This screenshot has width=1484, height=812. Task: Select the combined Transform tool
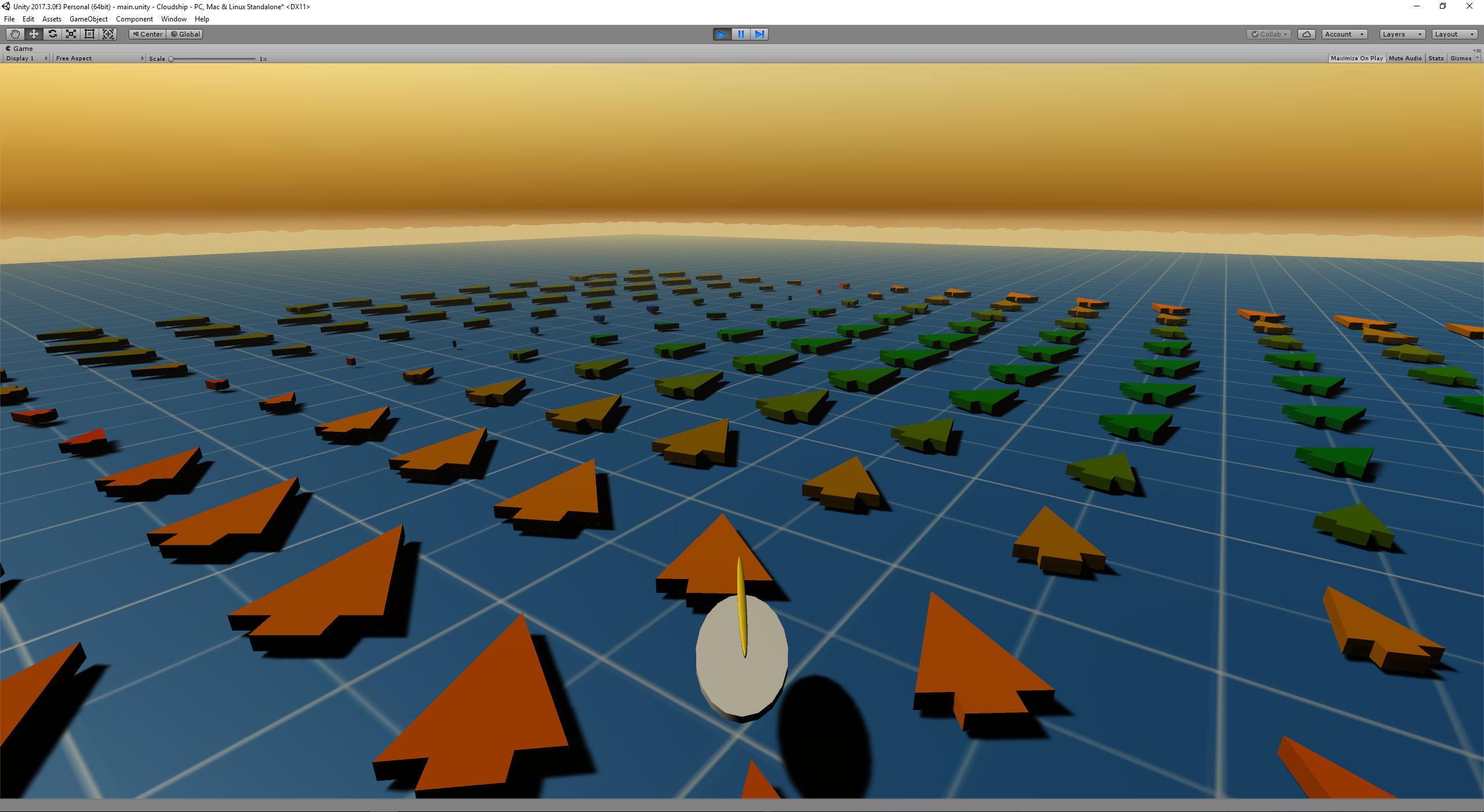[108, 34]
